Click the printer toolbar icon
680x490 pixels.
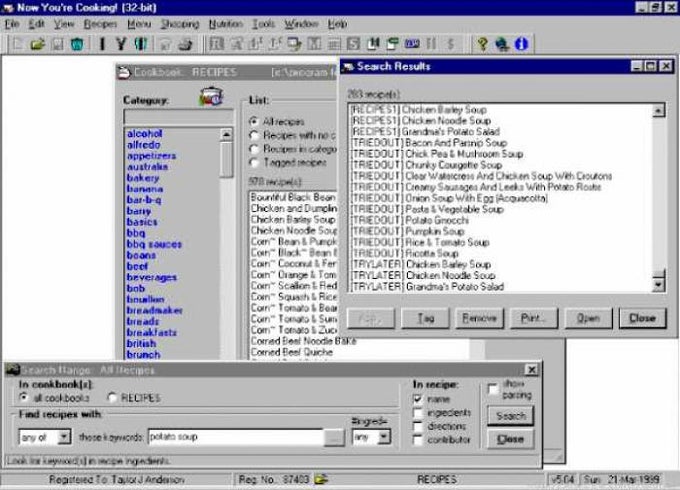coord(186,44)
